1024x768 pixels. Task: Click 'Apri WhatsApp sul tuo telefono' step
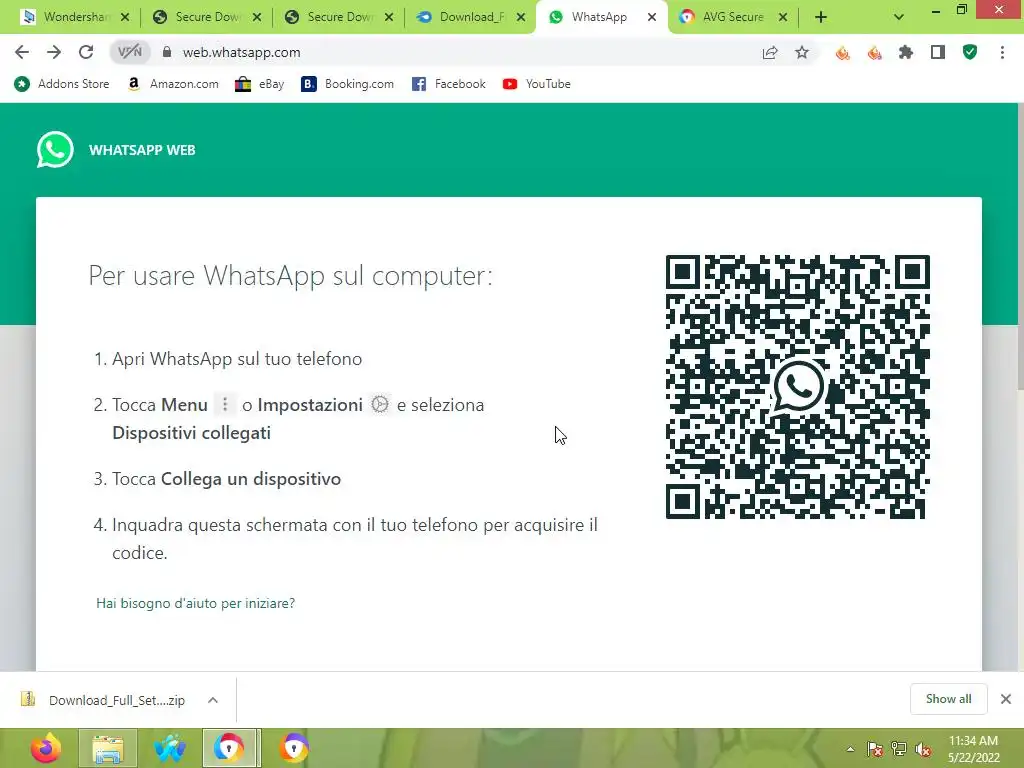click(x=236, y=359)
